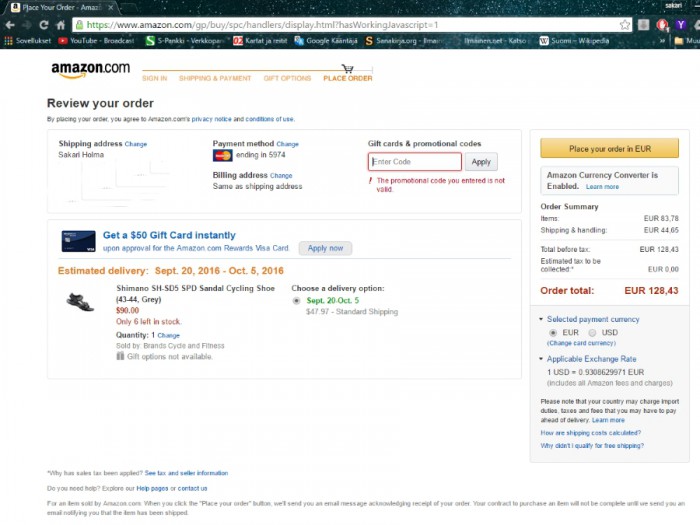
Task: Open Why didn't I qualify for free shipping
Action: 592,446
